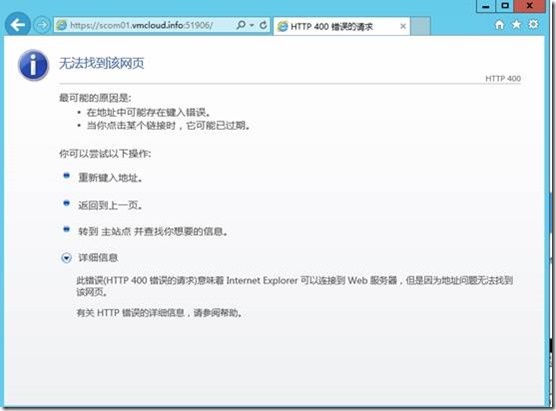
Task: Close the Internet Explorer window
Action: click(529, 6)
